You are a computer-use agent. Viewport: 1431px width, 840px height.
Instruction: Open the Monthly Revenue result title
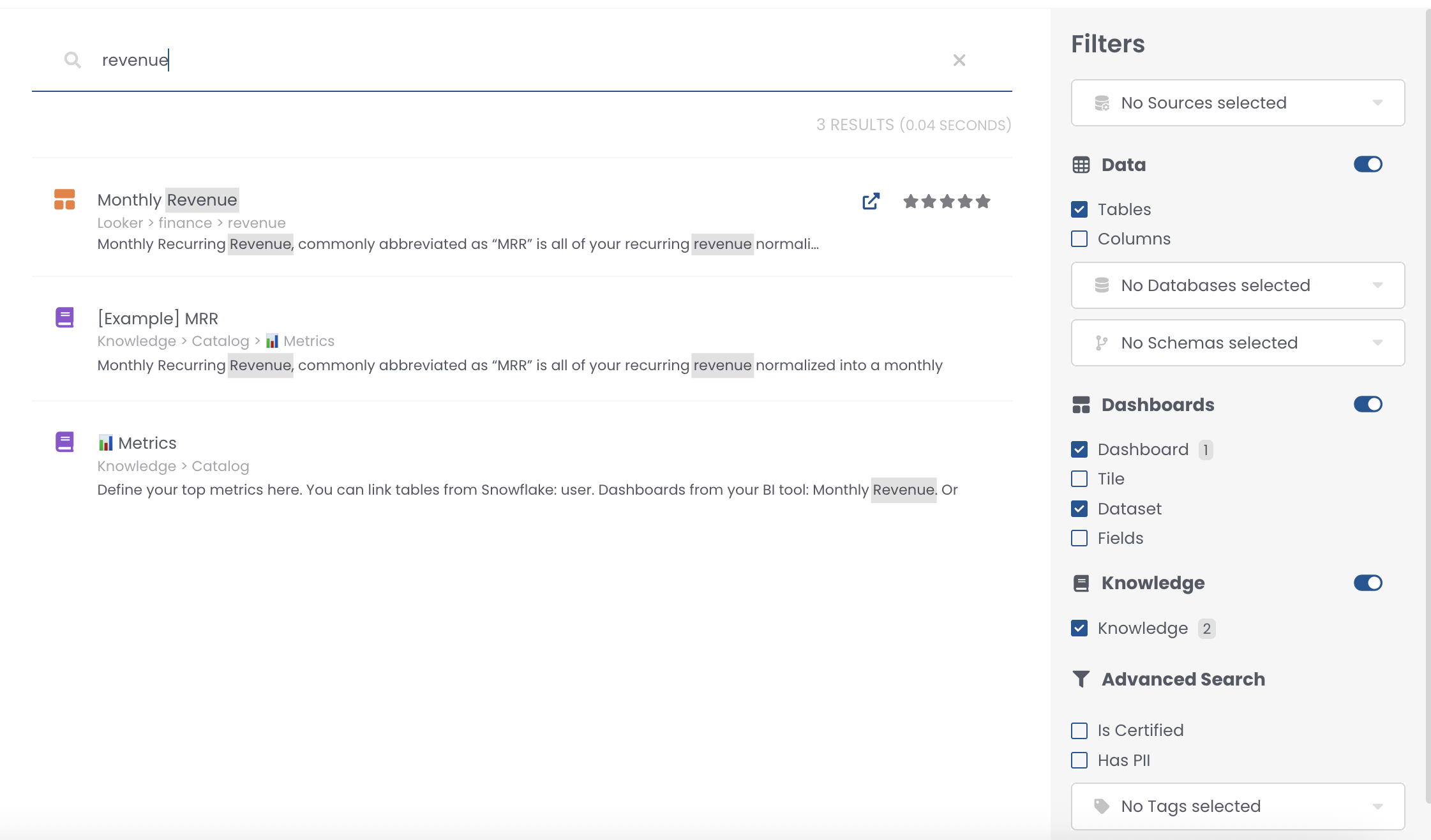167,200
